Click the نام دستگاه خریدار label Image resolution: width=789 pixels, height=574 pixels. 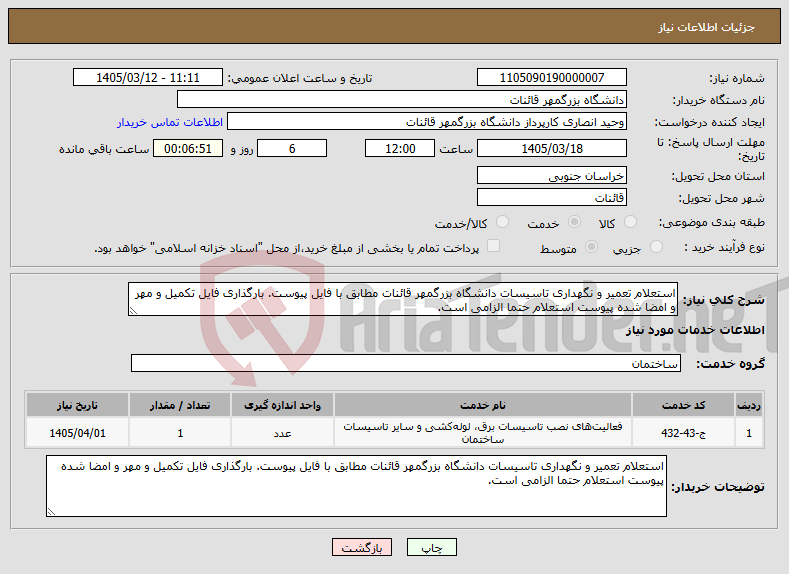pos(719,100)
